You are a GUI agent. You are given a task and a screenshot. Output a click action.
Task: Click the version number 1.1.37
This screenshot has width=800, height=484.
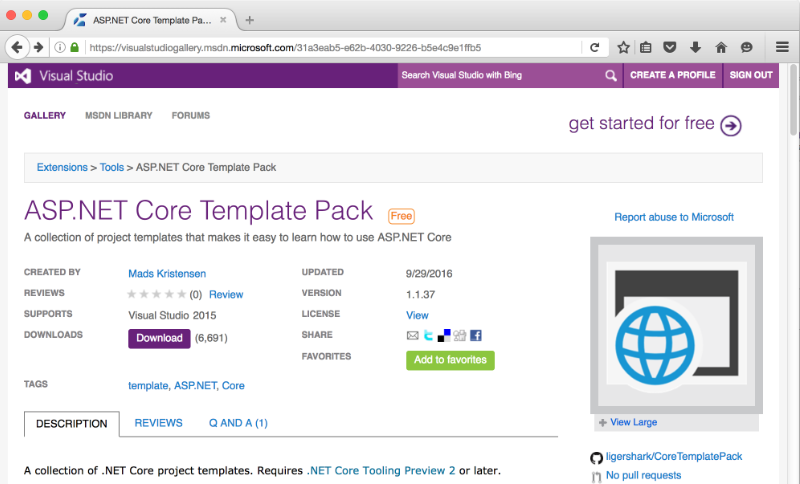coord(420,294)
